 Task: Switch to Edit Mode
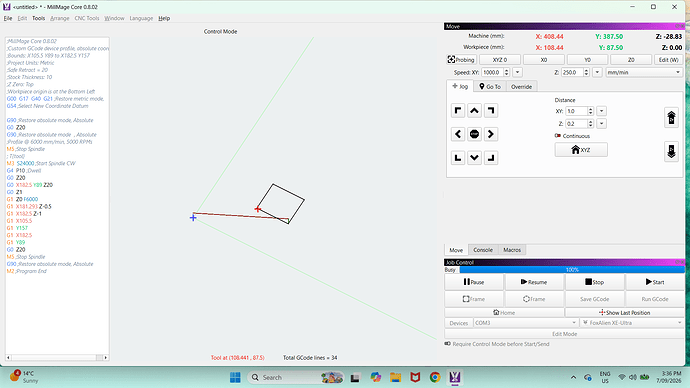point(564,334)
